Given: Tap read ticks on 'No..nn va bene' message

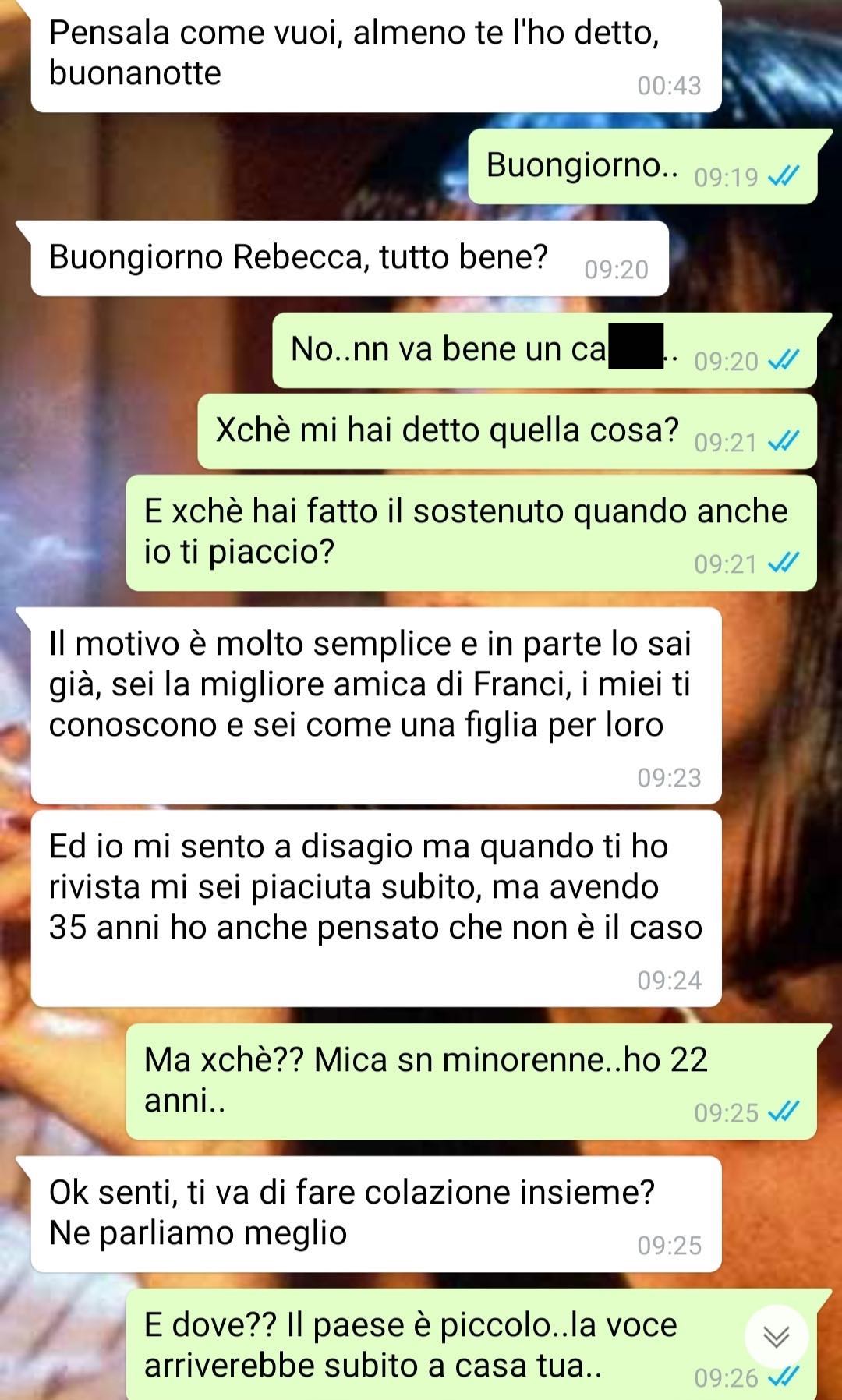Looking at the screenshot, I should coord(783,361).
